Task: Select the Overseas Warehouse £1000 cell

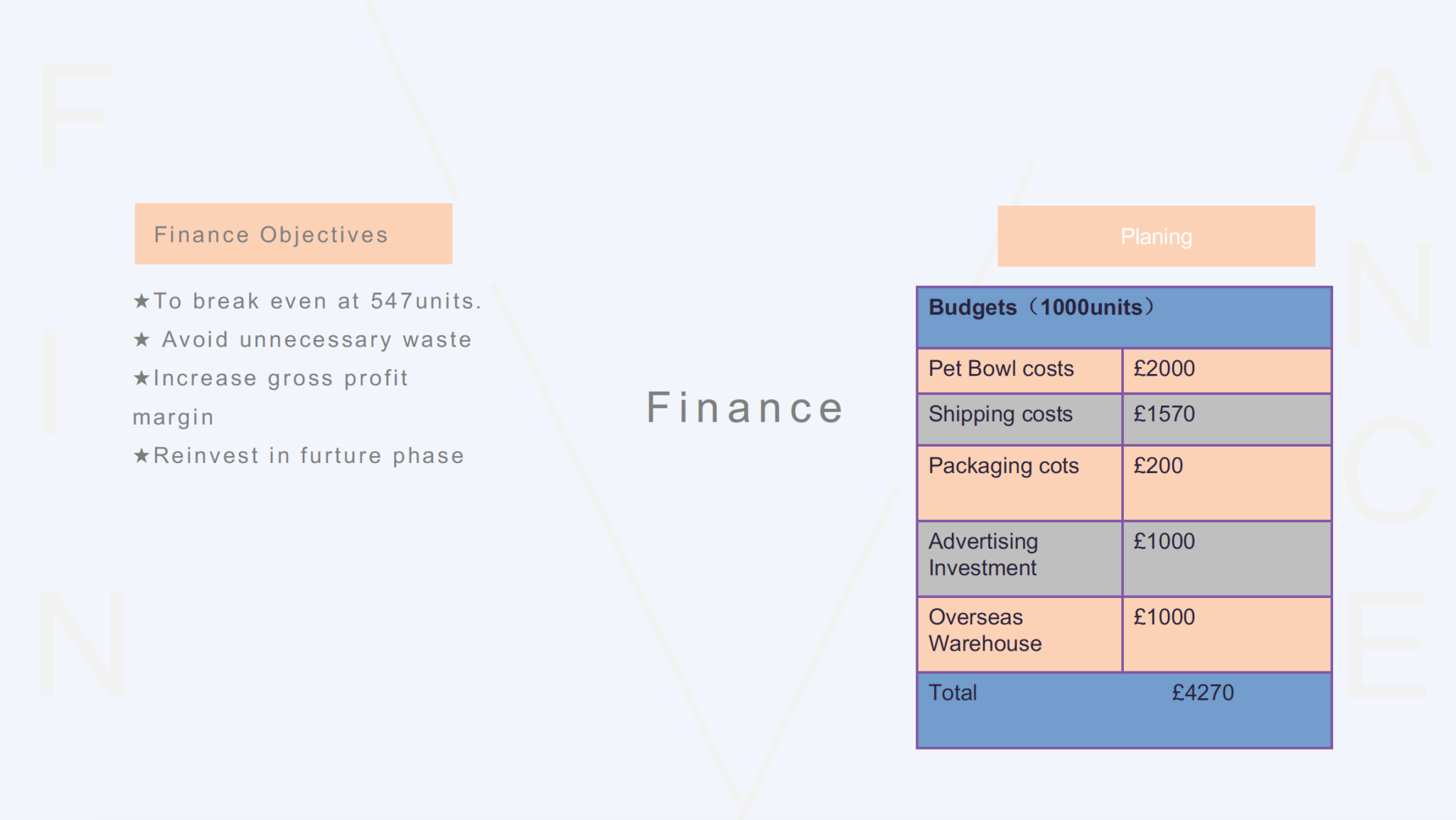Action: click(x=1227, y=634)
